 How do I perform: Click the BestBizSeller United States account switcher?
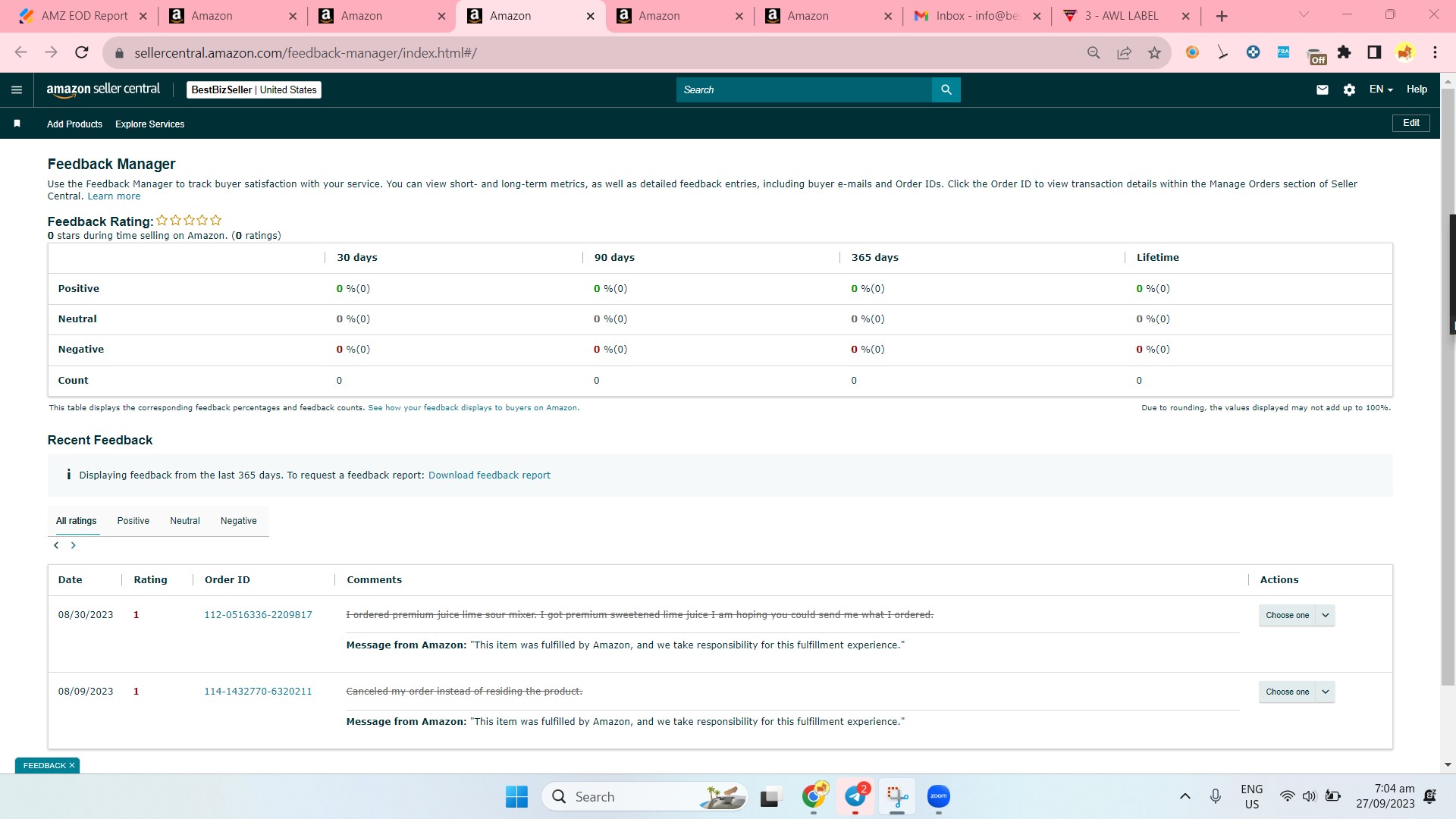[x=254, y=89]
